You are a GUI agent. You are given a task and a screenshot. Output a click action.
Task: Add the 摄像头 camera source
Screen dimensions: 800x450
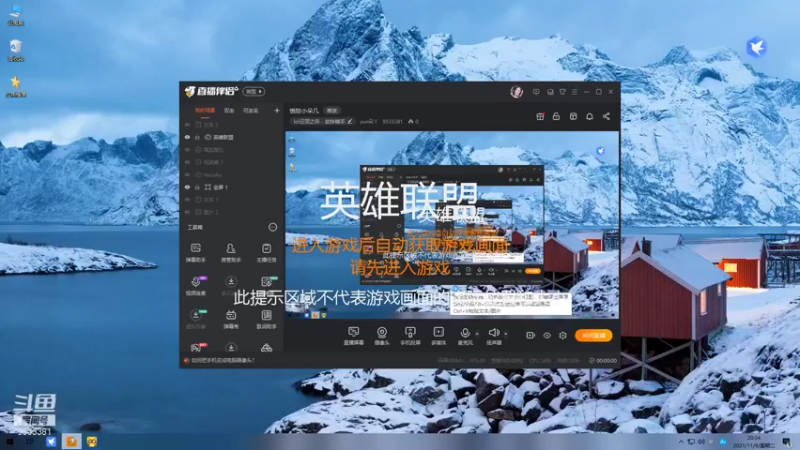pyautogui.click(x=382, y=336)
